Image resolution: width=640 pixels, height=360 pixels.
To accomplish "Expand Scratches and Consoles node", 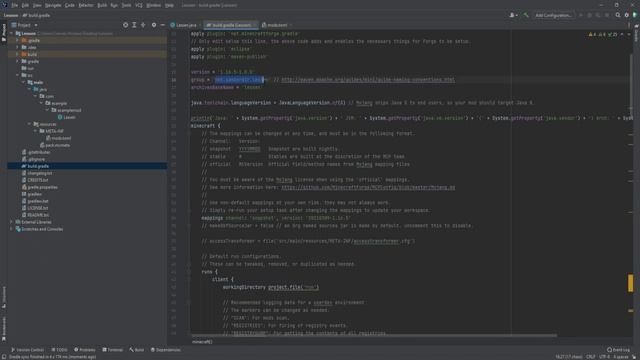I will point(11,229).
